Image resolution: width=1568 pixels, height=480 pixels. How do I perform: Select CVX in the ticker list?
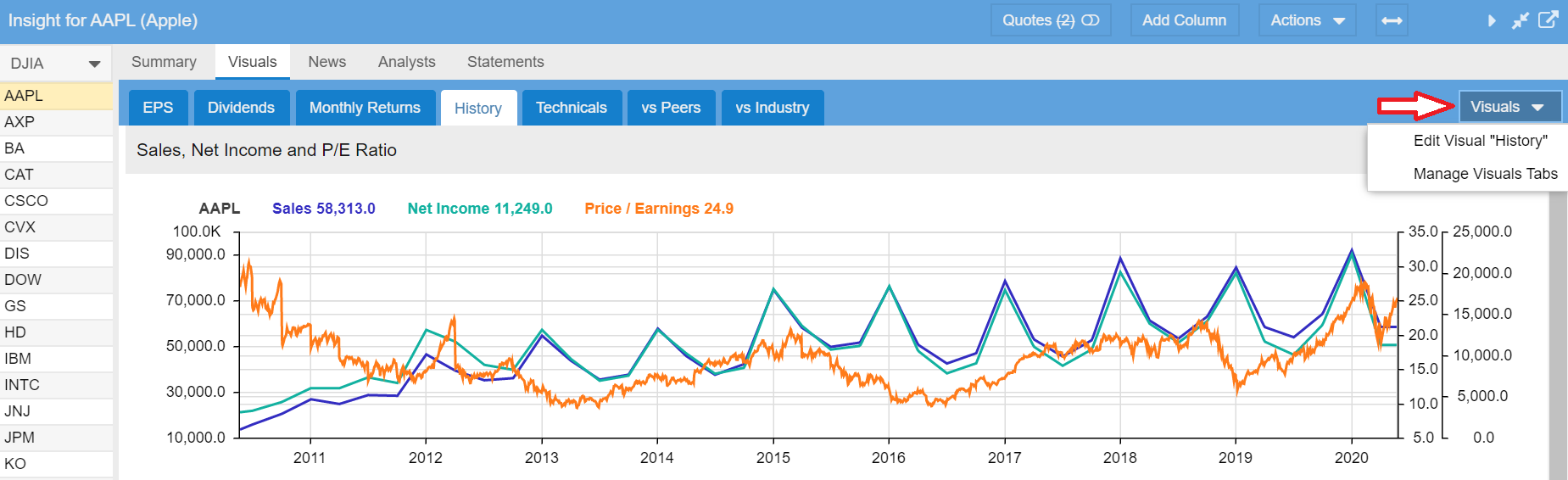[56, 227]
